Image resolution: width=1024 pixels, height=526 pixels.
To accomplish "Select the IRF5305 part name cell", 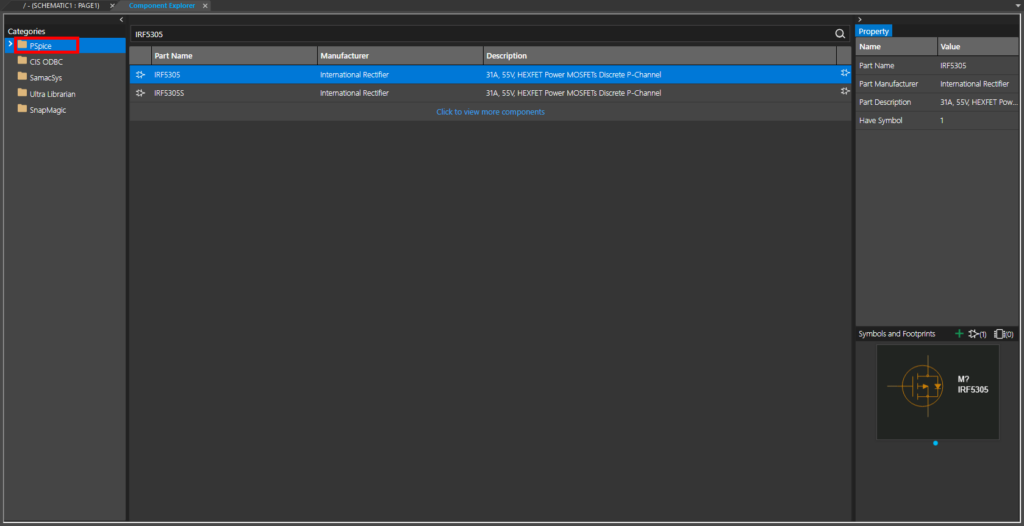I will tap(167, 74).
